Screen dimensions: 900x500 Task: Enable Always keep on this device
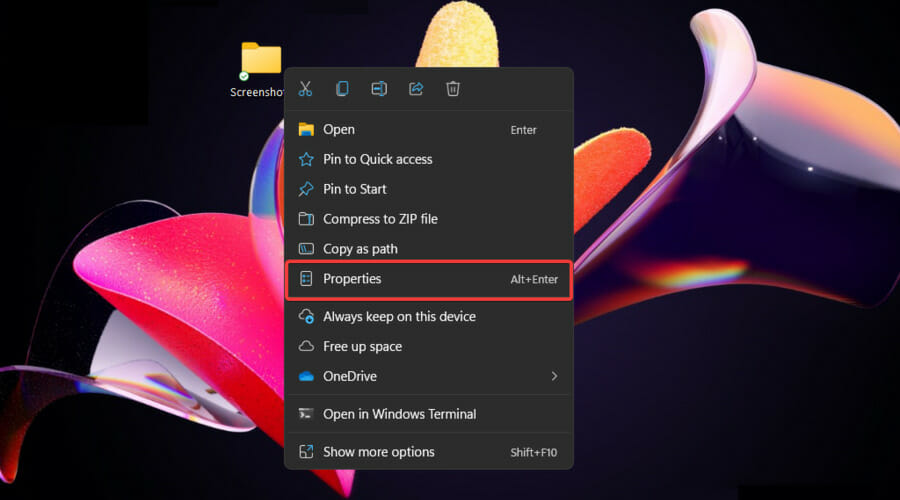pyautogui.click(x=399, y=316)
